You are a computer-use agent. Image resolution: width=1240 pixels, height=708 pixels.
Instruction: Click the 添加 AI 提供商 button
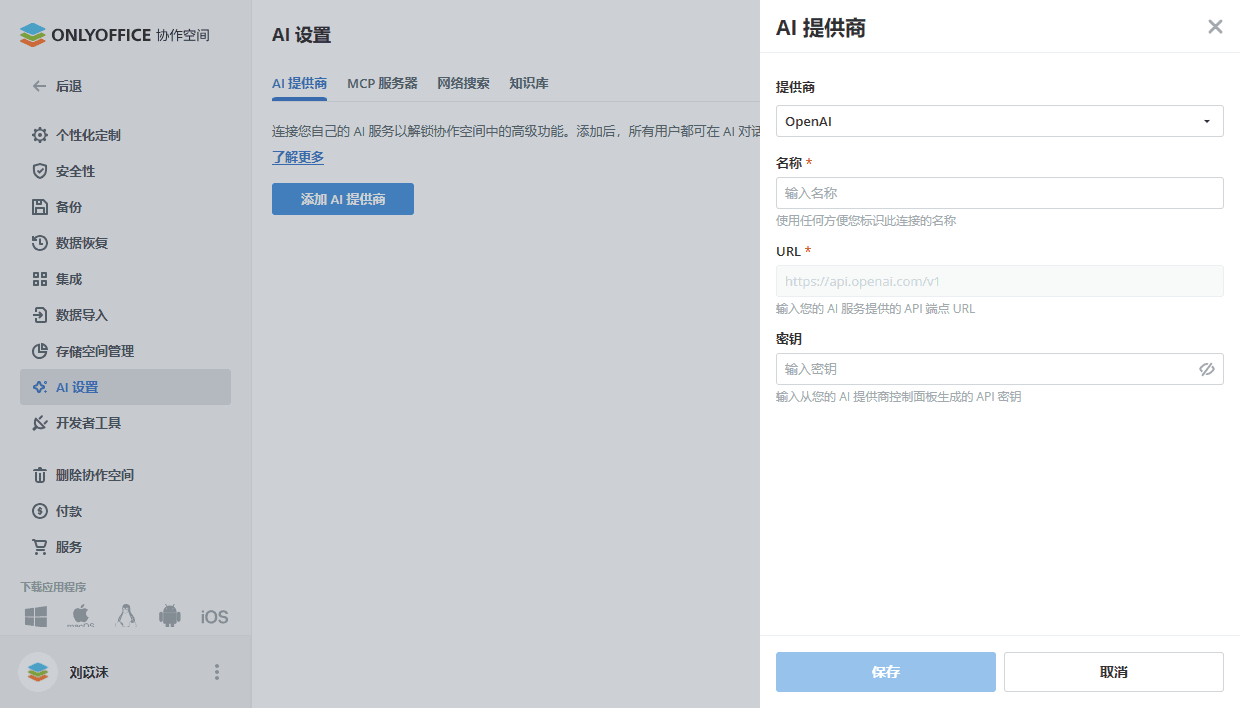pos(342,199)
